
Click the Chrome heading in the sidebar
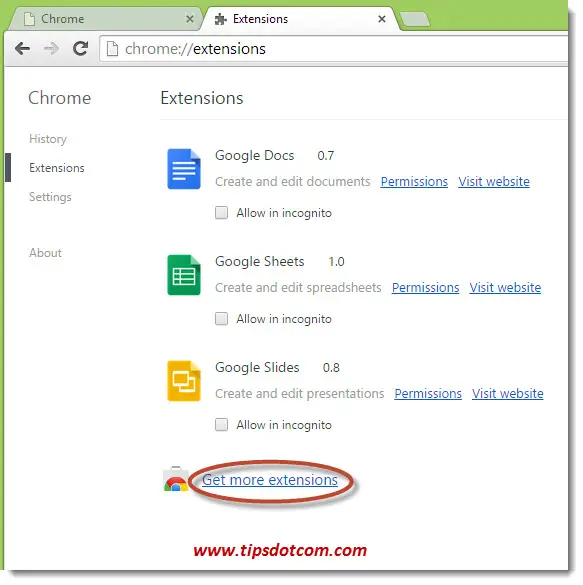59,98
